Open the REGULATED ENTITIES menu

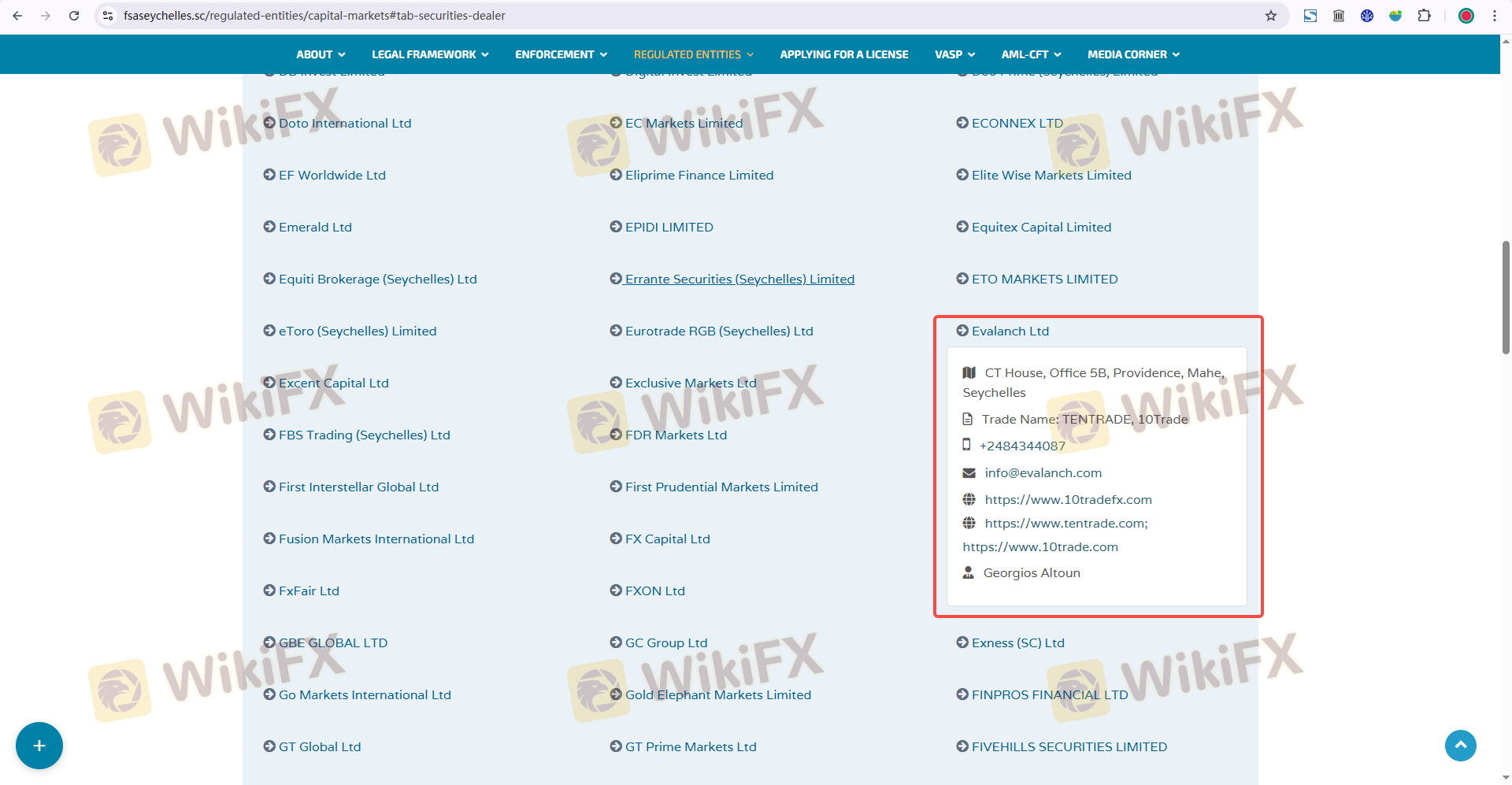click(693, 54)
